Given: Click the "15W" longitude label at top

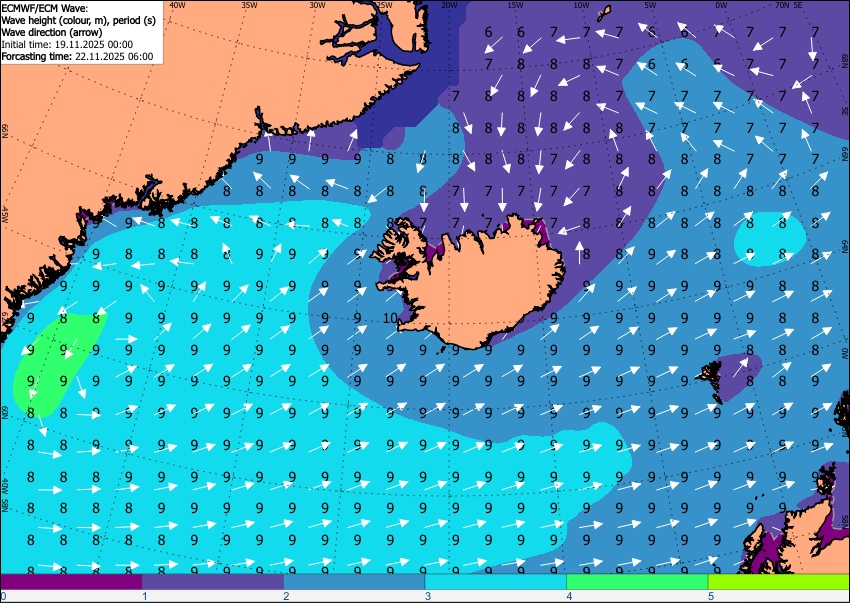Looking at the screenshot, I should [x=515, y=5].
